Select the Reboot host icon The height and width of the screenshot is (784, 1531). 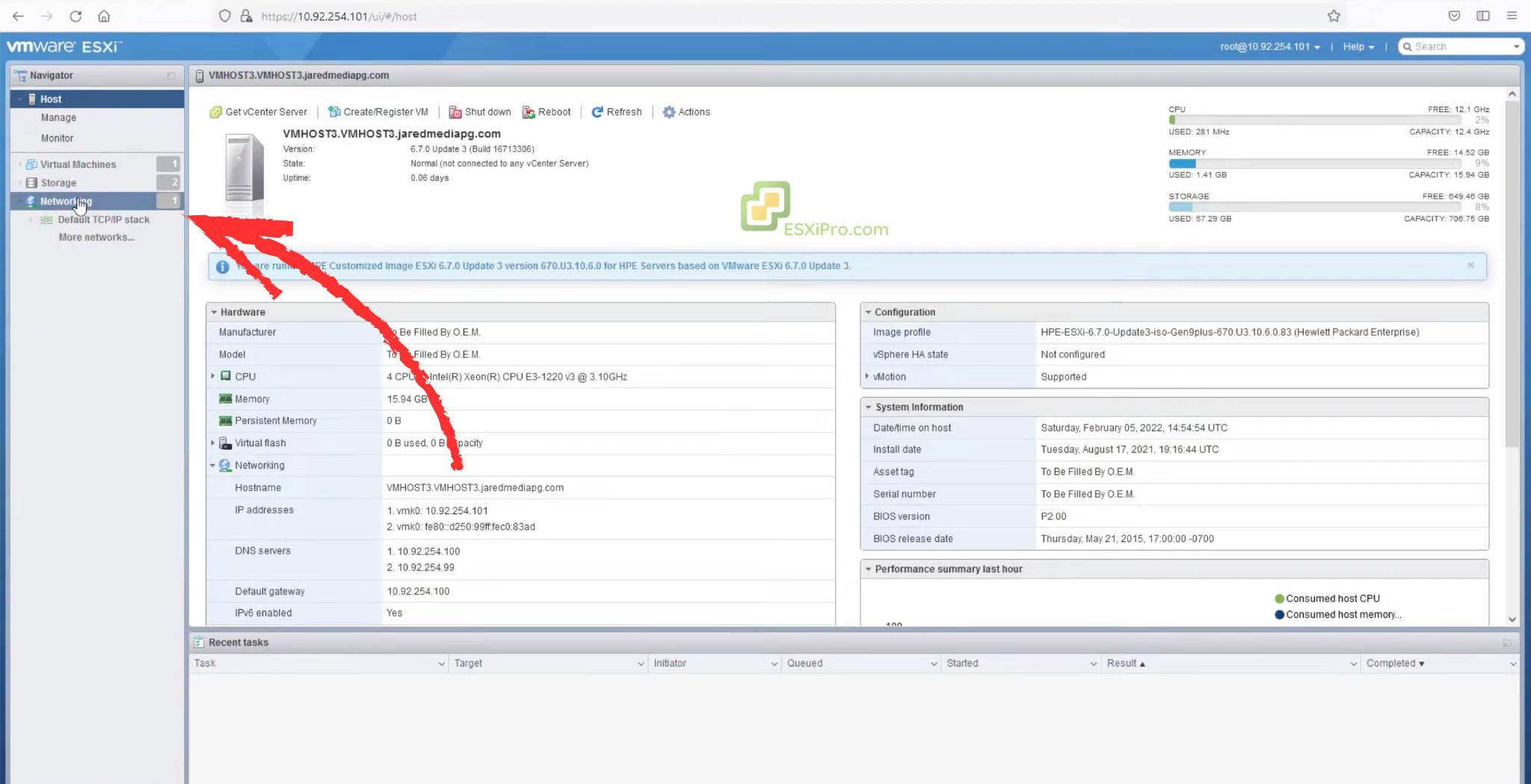(531, 111)
